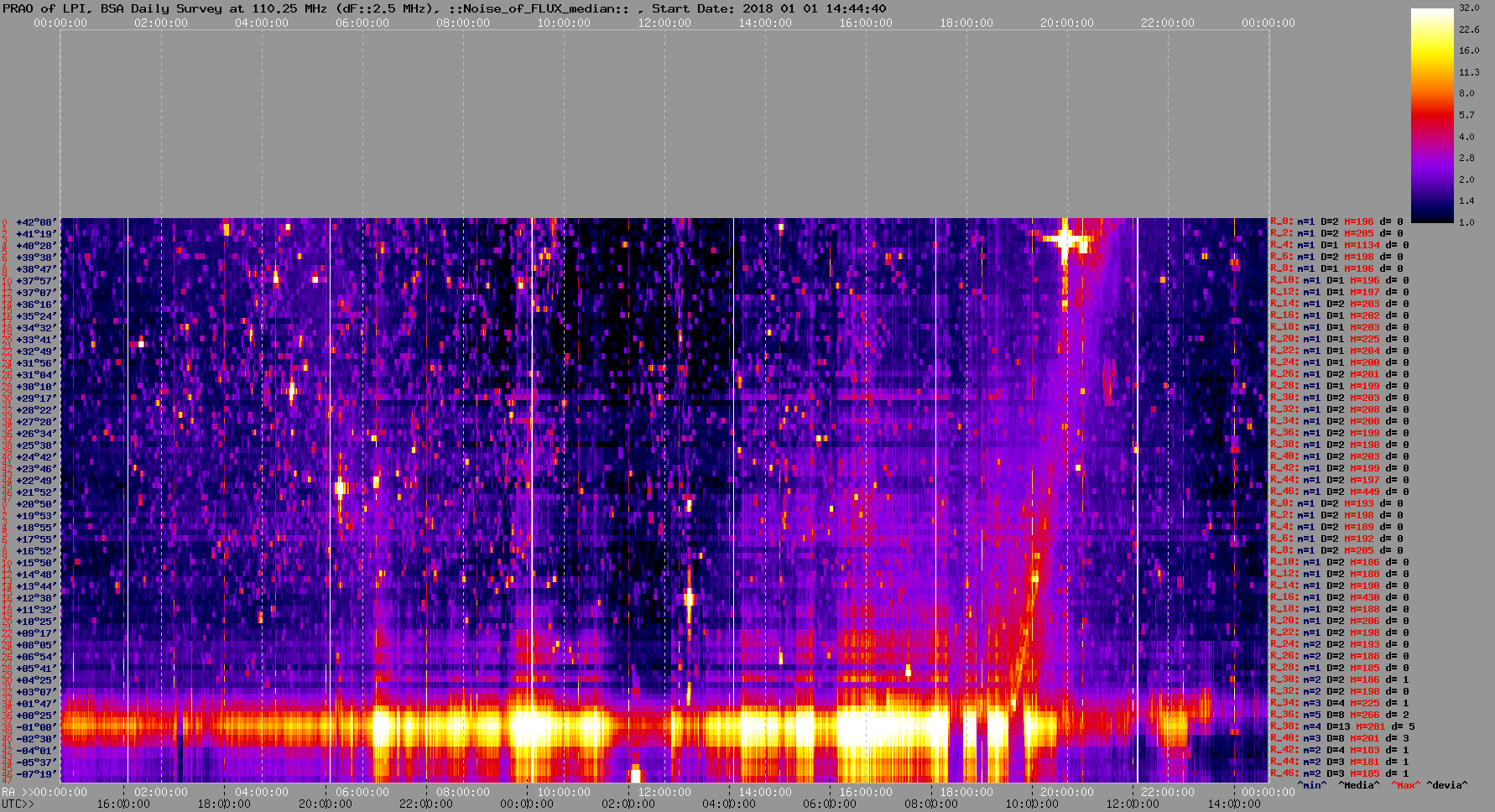Click the declination label +33°41'
Image resolution: width=1495 pixels, height=812 pixels.
coord(36,340)
